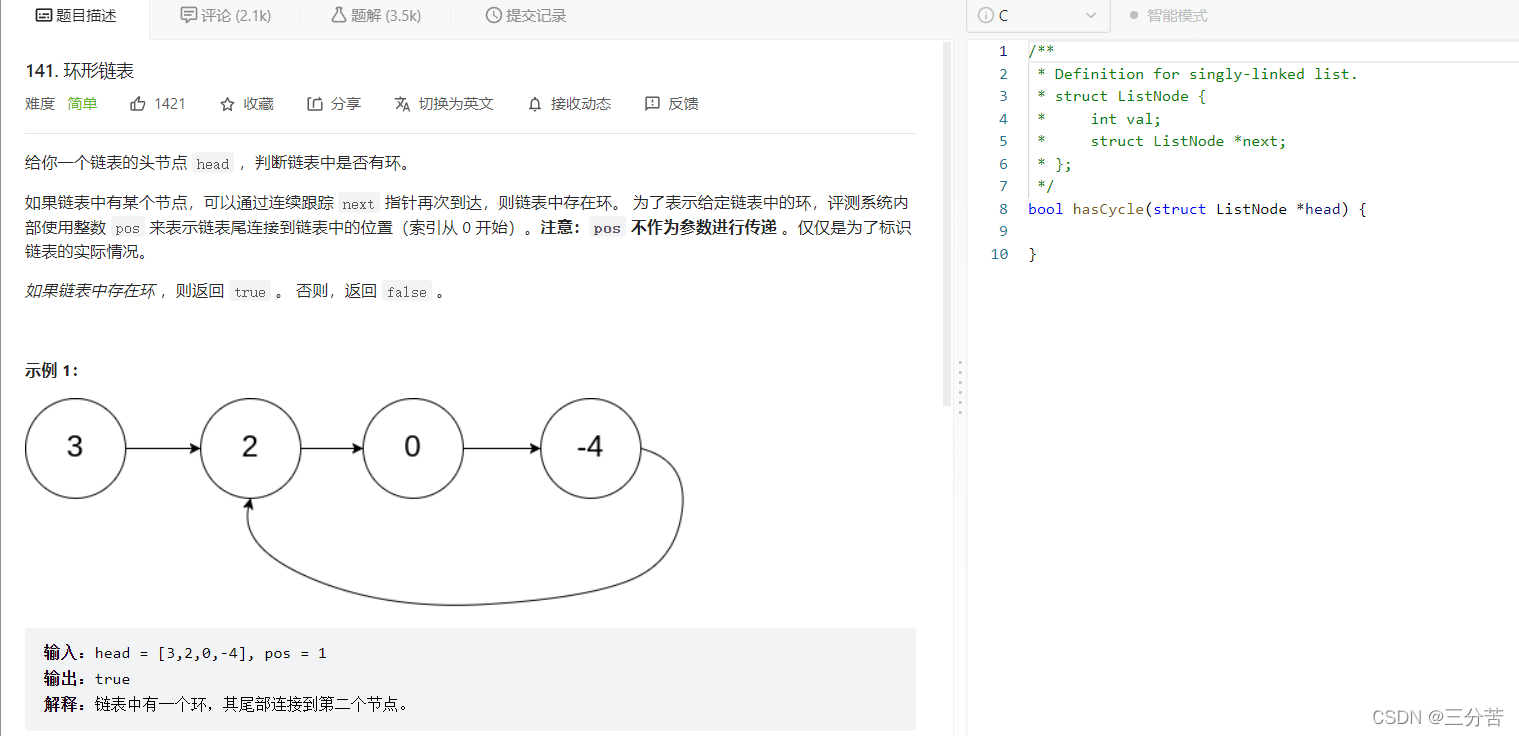1519x736 pixels.
Task: Click the 简单 difficulty label
Action: (82, 104)
